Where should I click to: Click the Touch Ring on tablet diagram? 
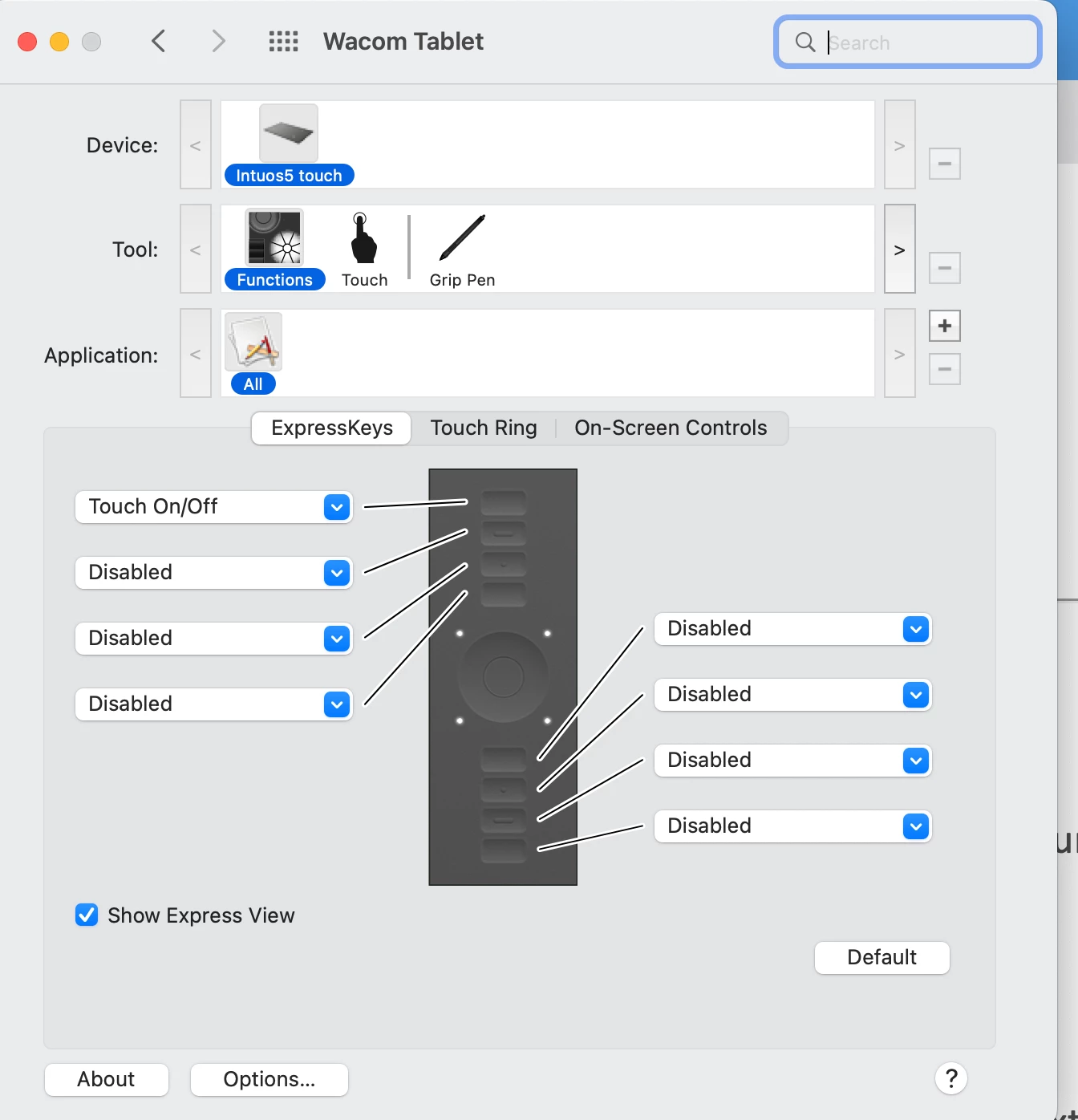tap(504, 677)
